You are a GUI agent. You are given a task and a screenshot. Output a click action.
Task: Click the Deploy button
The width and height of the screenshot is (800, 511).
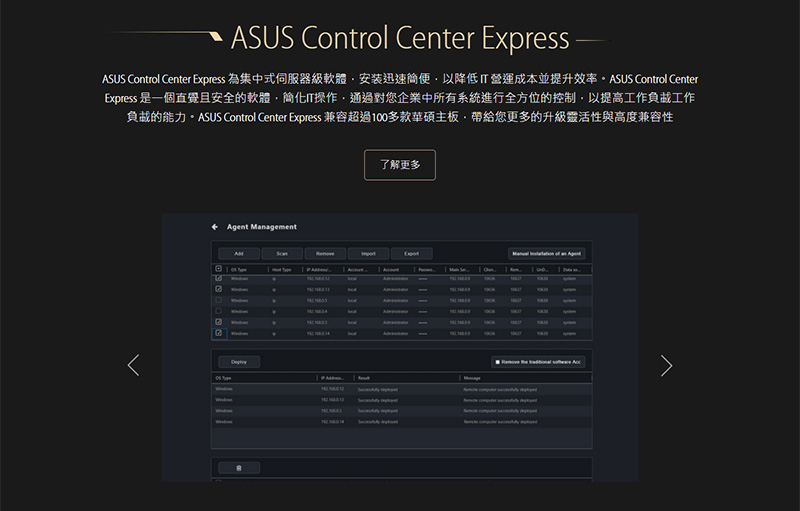[239, 362]
